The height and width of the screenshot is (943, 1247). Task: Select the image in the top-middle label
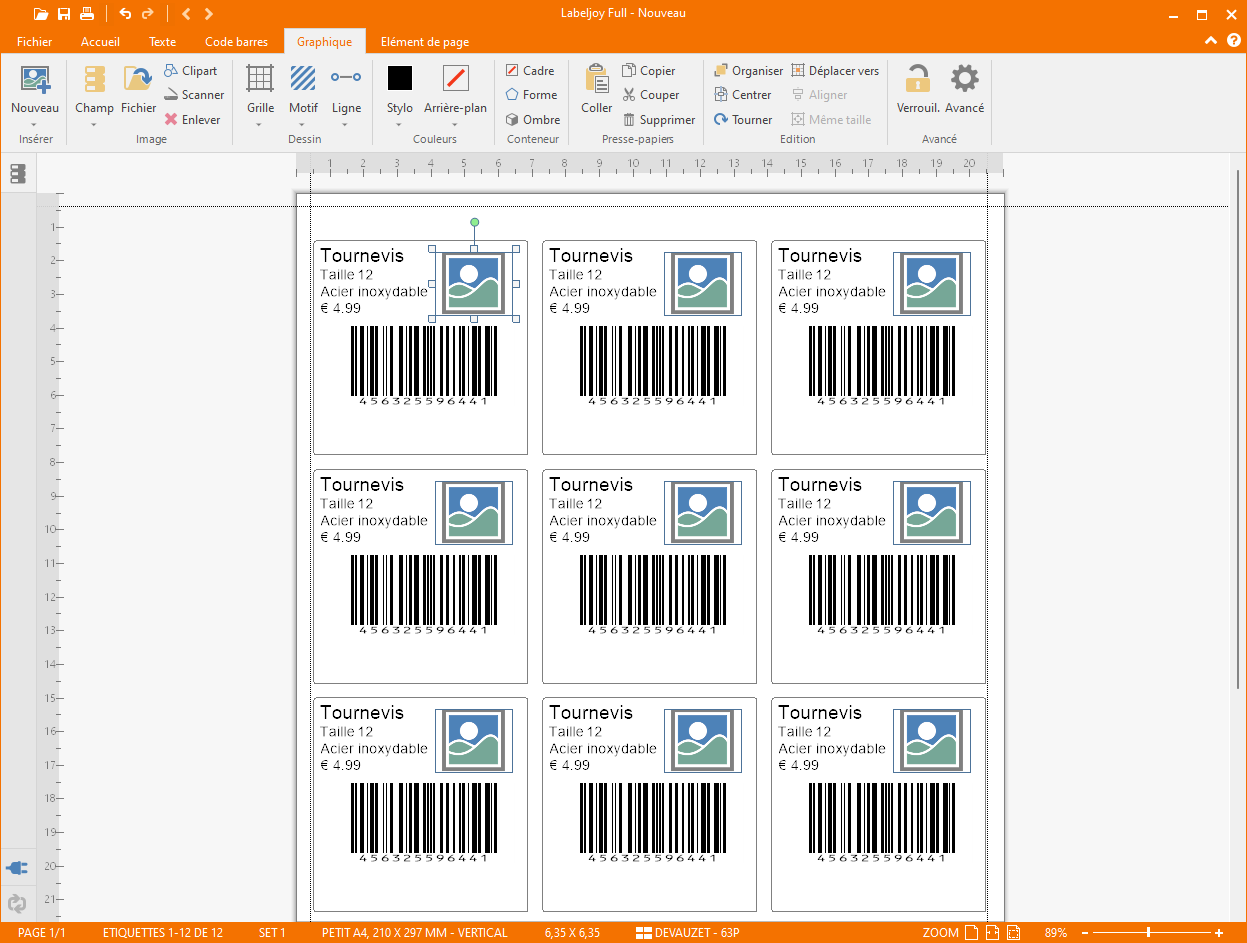coord(702,283)
